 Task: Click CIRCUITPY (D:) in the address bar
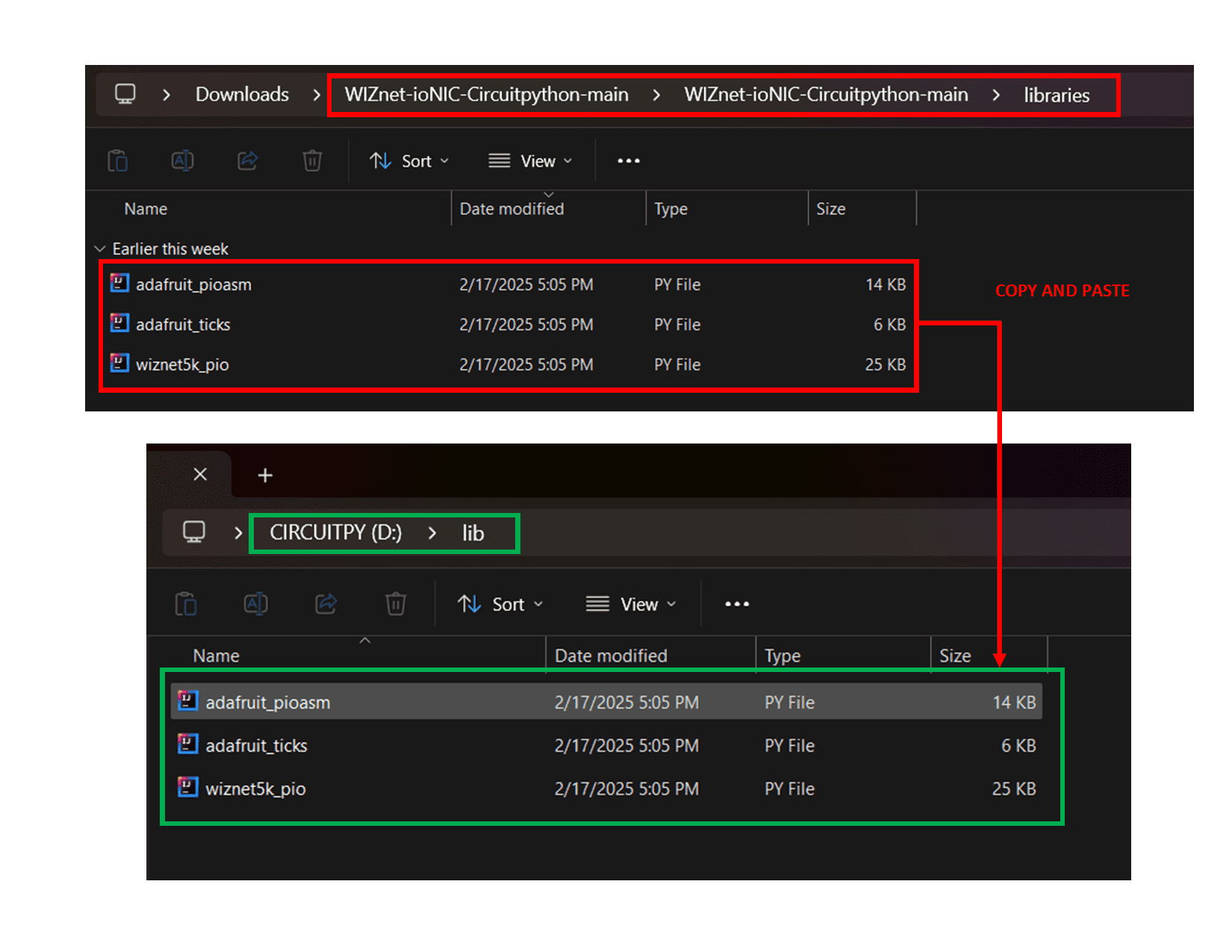click(x=335, y=533)
